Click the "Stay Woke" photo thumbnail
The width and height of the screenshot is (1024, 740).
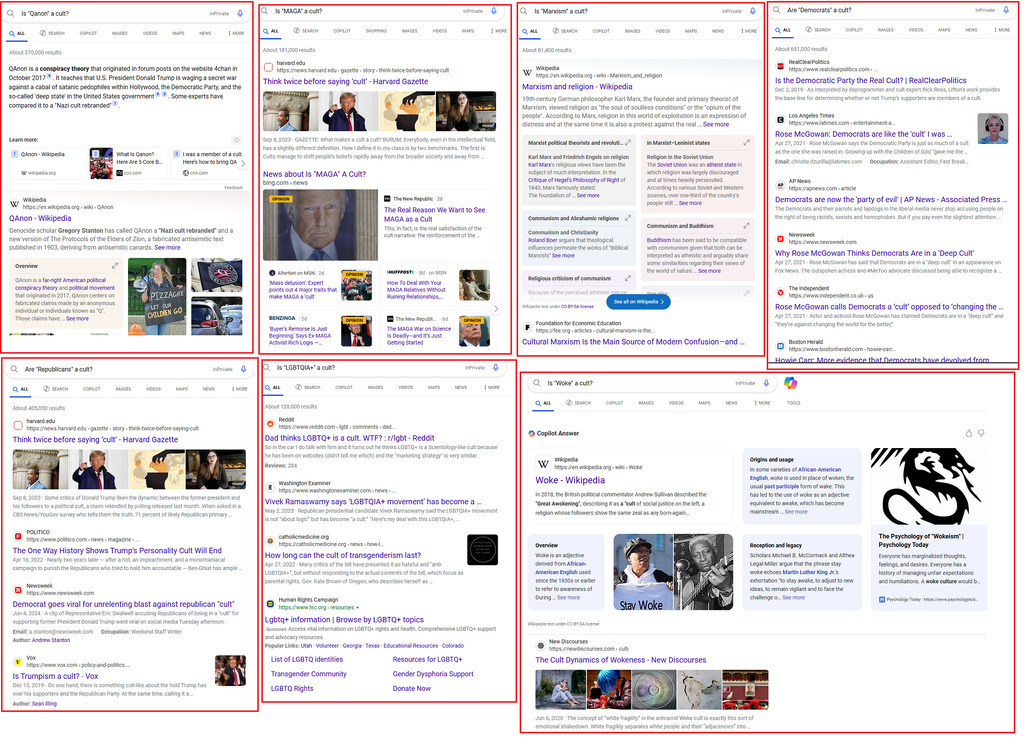(643, 572)
